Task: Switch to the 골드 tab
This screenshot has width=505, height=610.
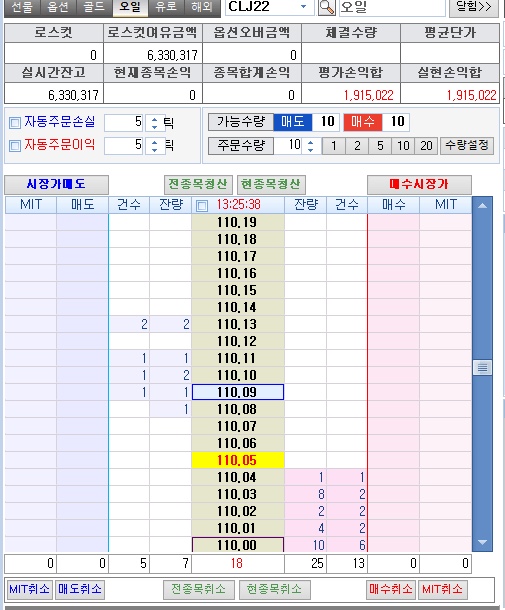Action: pyautogui.click(x=94, y=7)
